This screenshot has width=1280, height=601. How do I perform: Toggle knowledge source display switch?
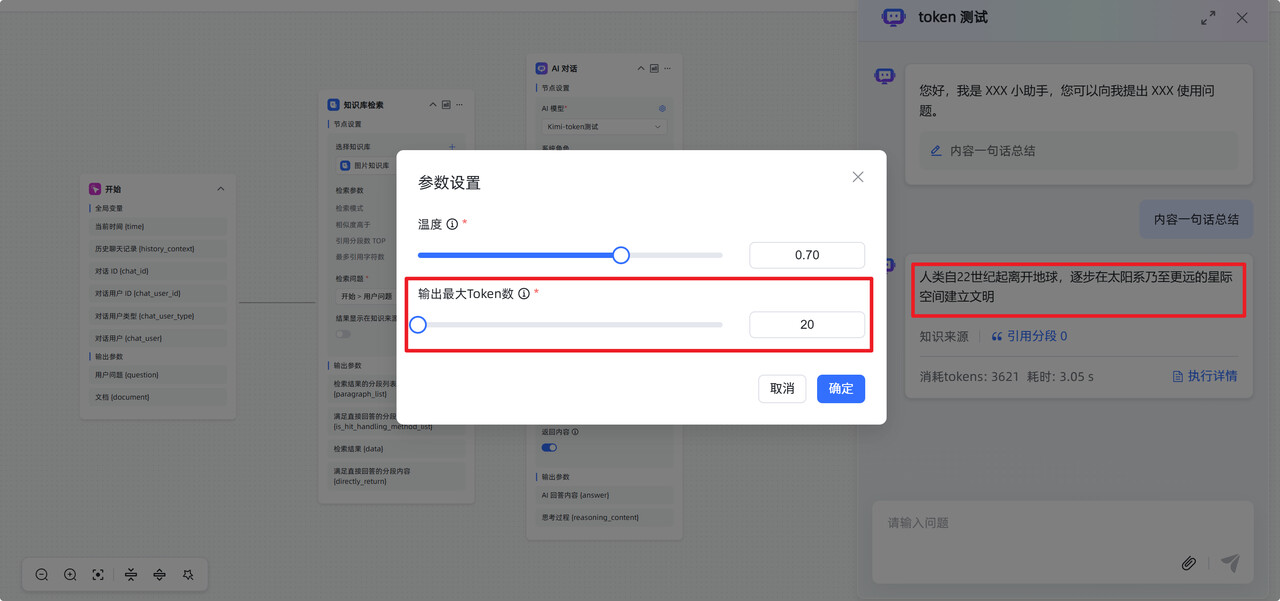[x=343, y=334]
